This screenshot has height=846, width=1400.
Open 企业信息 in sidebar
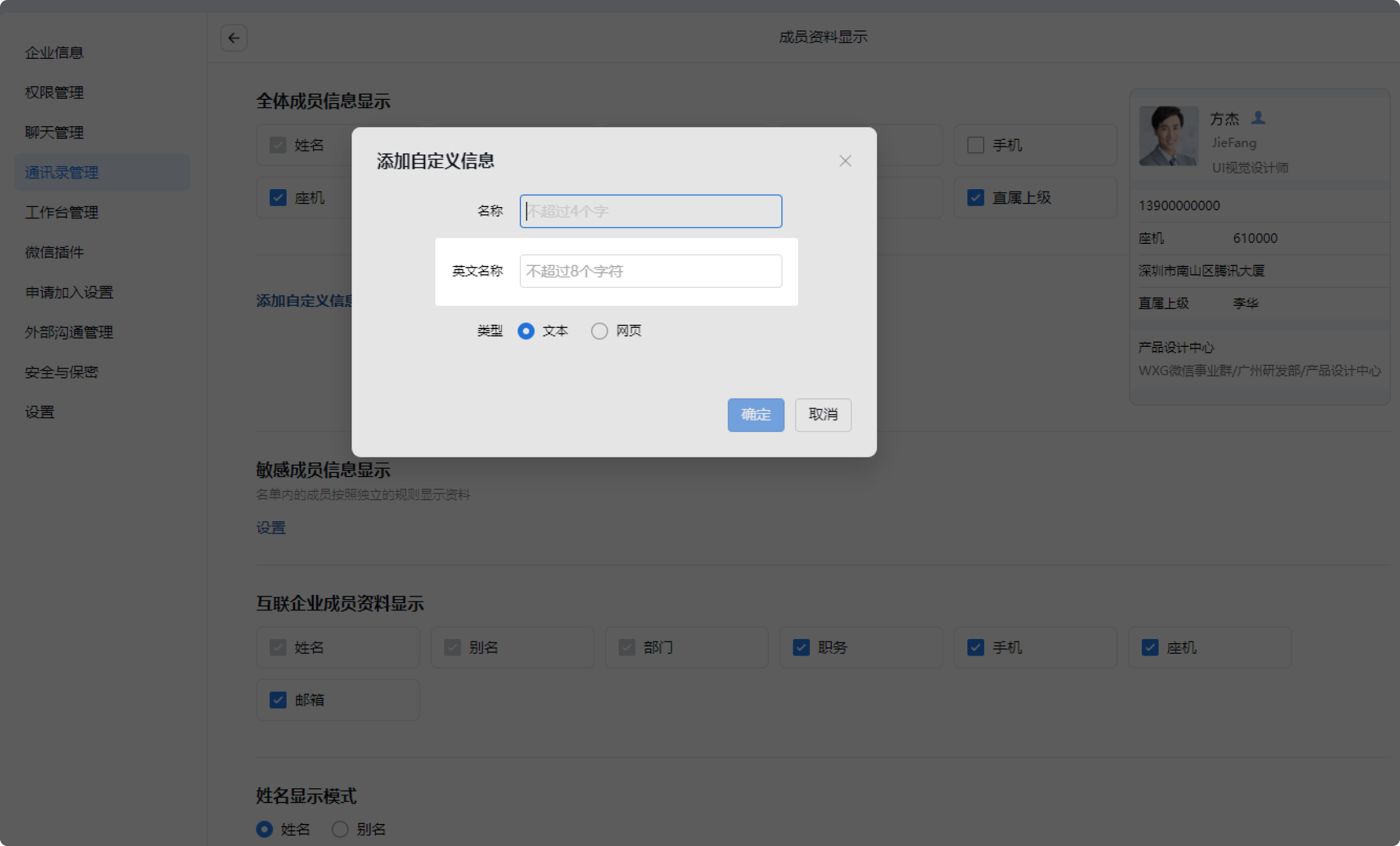point(54,52)
